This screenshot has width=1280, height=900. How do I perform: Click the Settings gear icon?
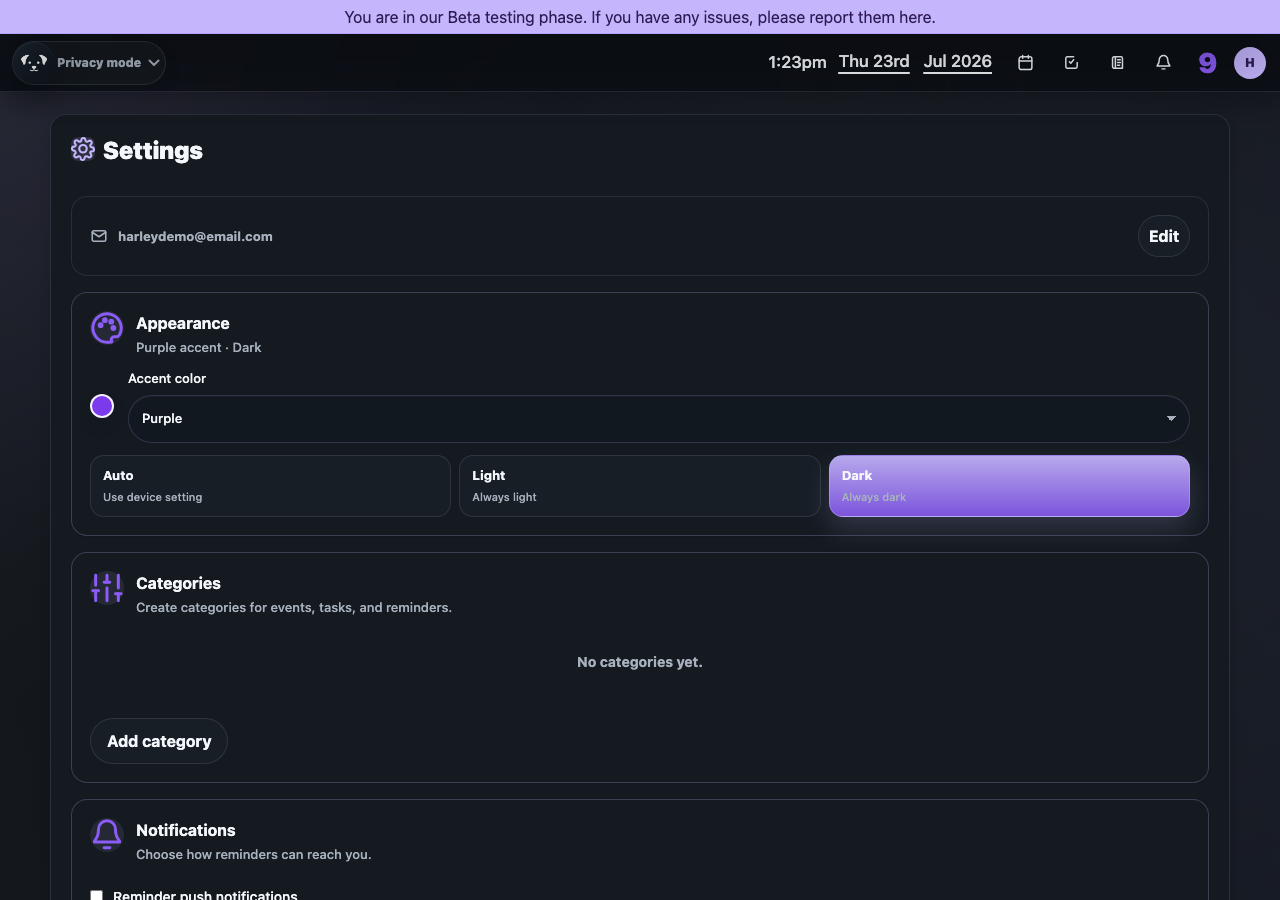83,149
